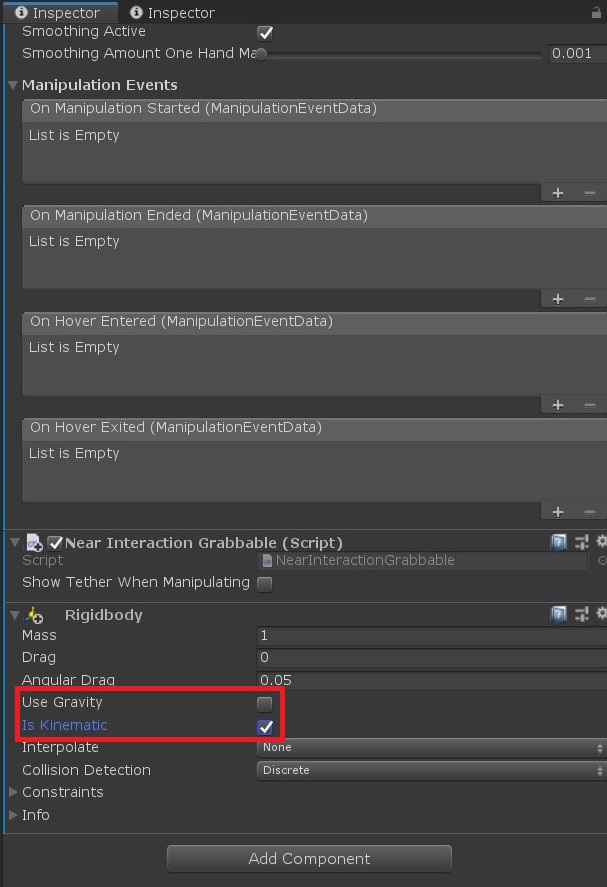
Task: Click the Rigidbody component icon
Action: 35,615
